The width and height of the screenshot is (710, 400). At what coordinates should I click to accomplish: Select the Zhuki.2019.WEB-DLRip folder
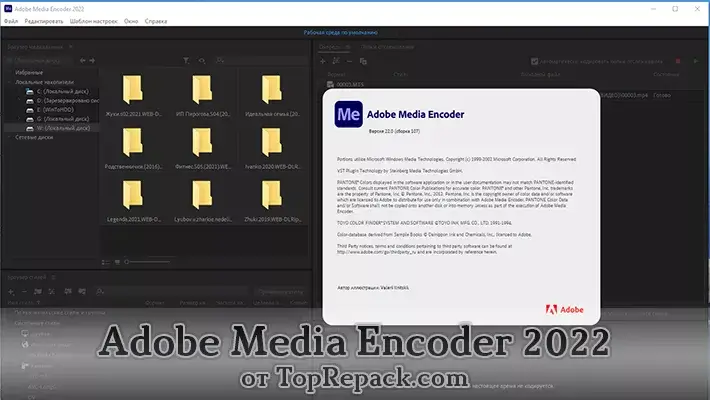[x=272, y=201]
